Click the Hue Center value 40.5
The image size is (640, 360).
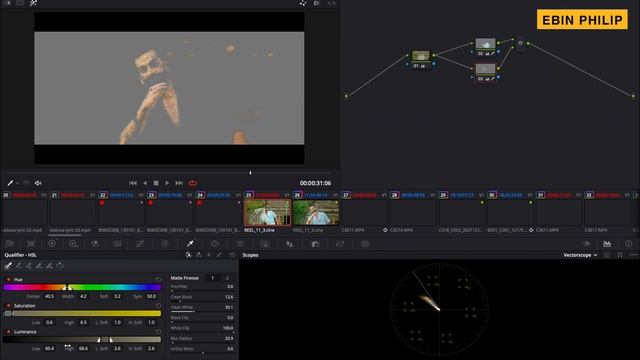point(49,296)
